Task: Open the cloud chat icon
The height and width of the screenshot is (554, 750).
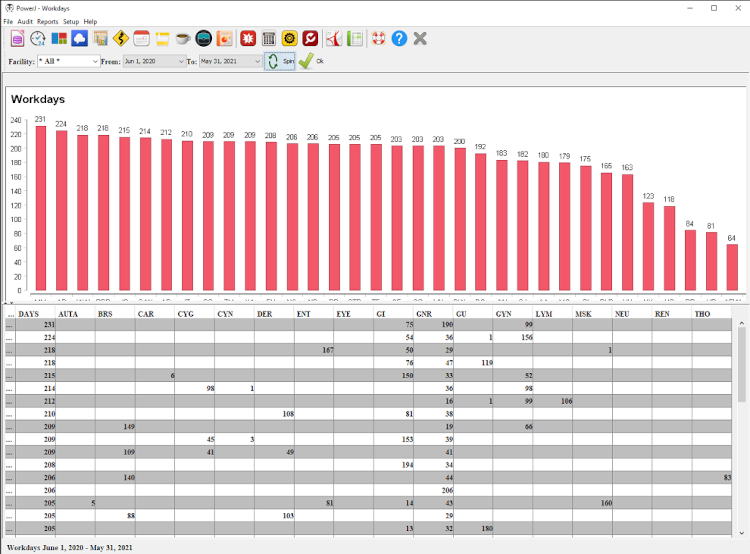Action: pos(79,39)
